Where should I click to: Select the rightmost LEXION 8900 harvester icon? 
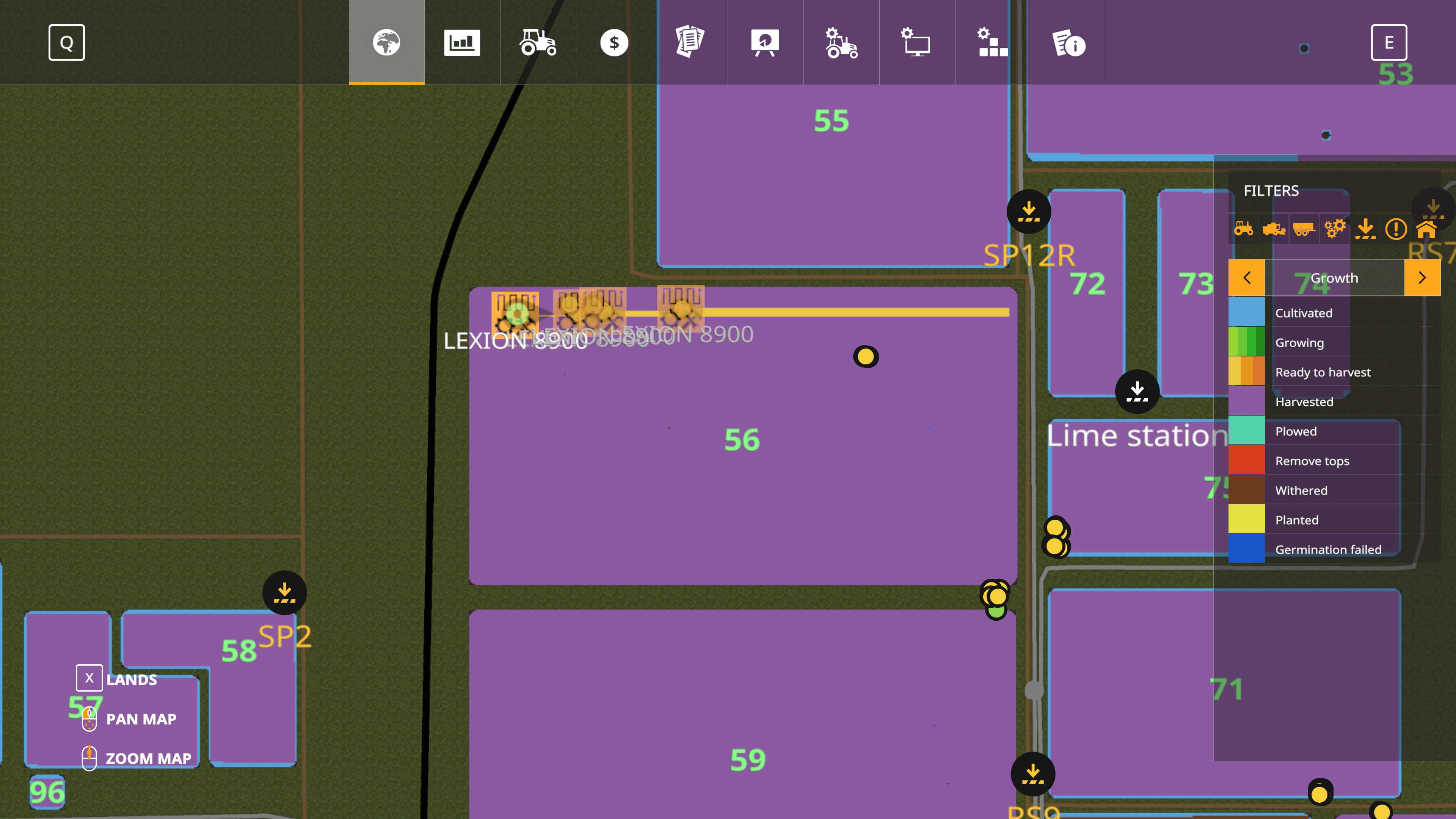(x=681, y=308)
